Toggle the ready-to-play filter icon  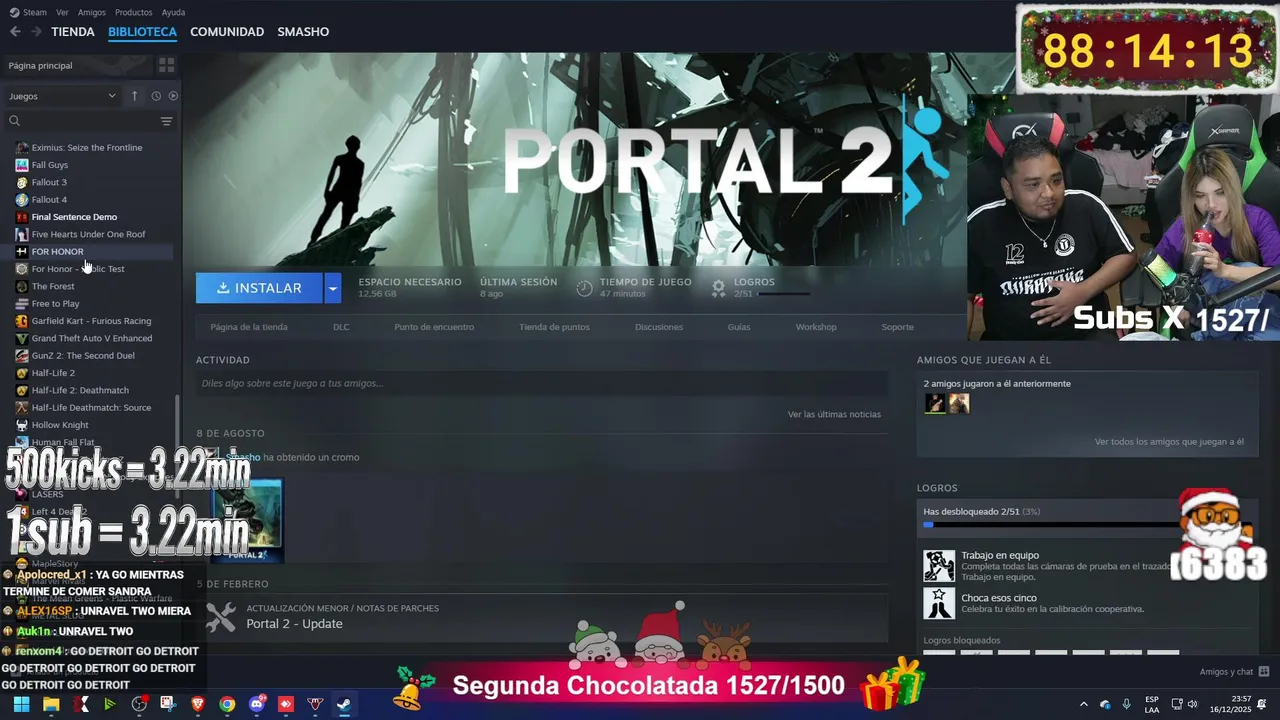click(x=173, y=96)
